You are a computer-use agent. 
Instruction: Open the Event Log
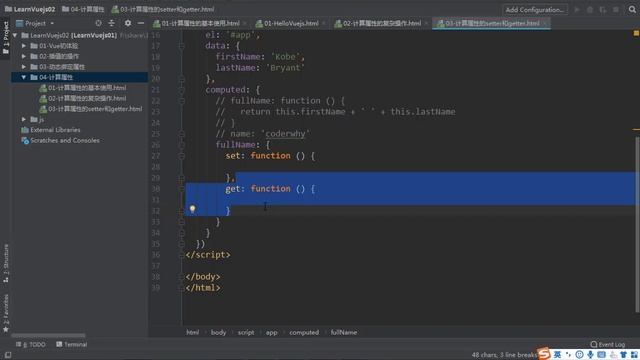(608, 344)
